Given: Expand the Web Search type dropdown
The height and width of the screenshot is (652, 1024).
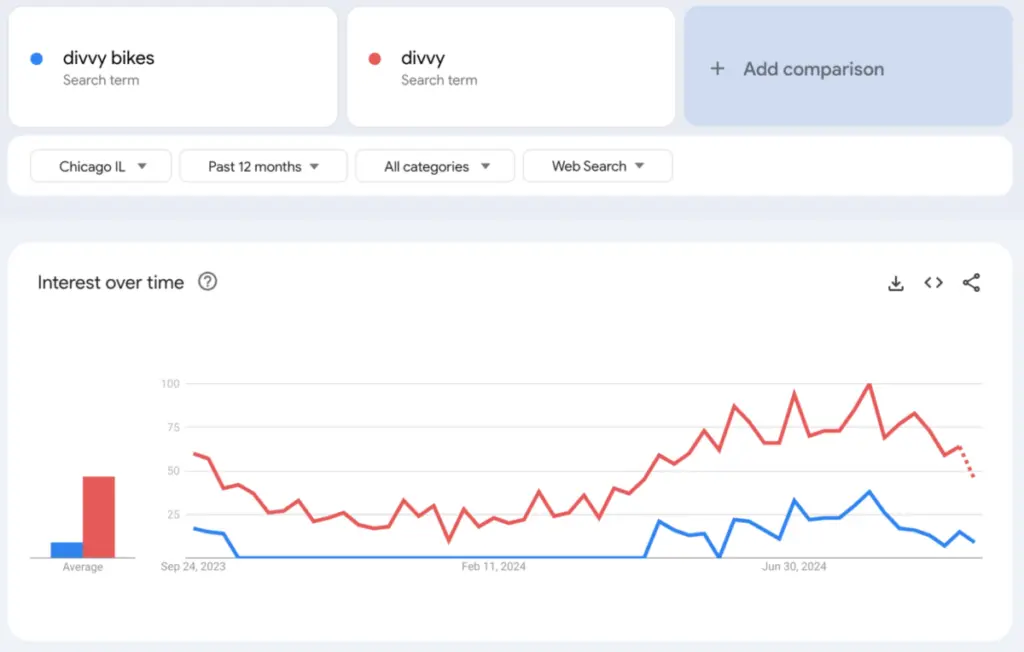Looking at the screenshot, I should pyautogui.click(x=597, y=166).
